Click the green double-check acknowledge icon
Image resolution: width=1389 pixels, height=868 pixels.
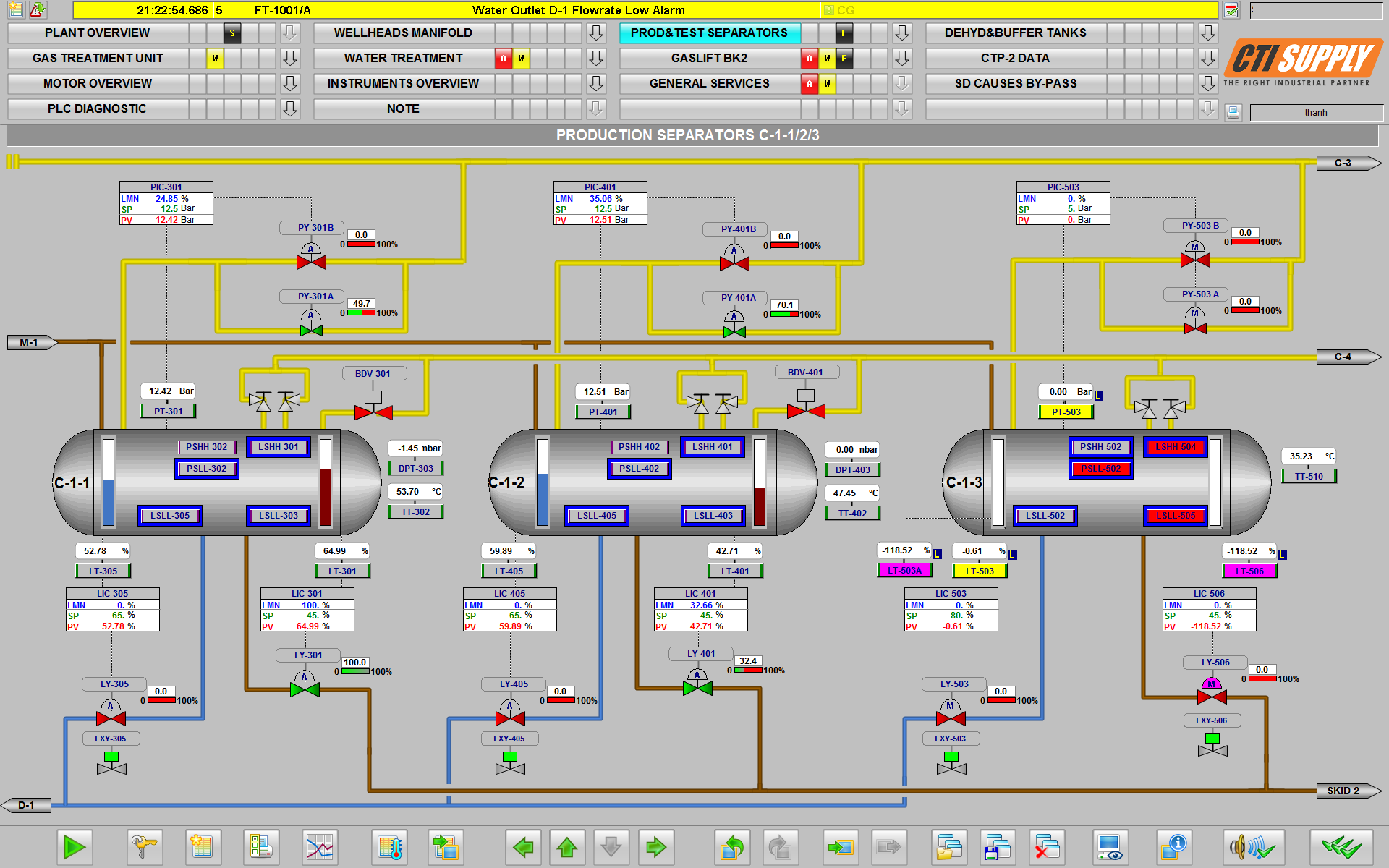pos(1341,847)
